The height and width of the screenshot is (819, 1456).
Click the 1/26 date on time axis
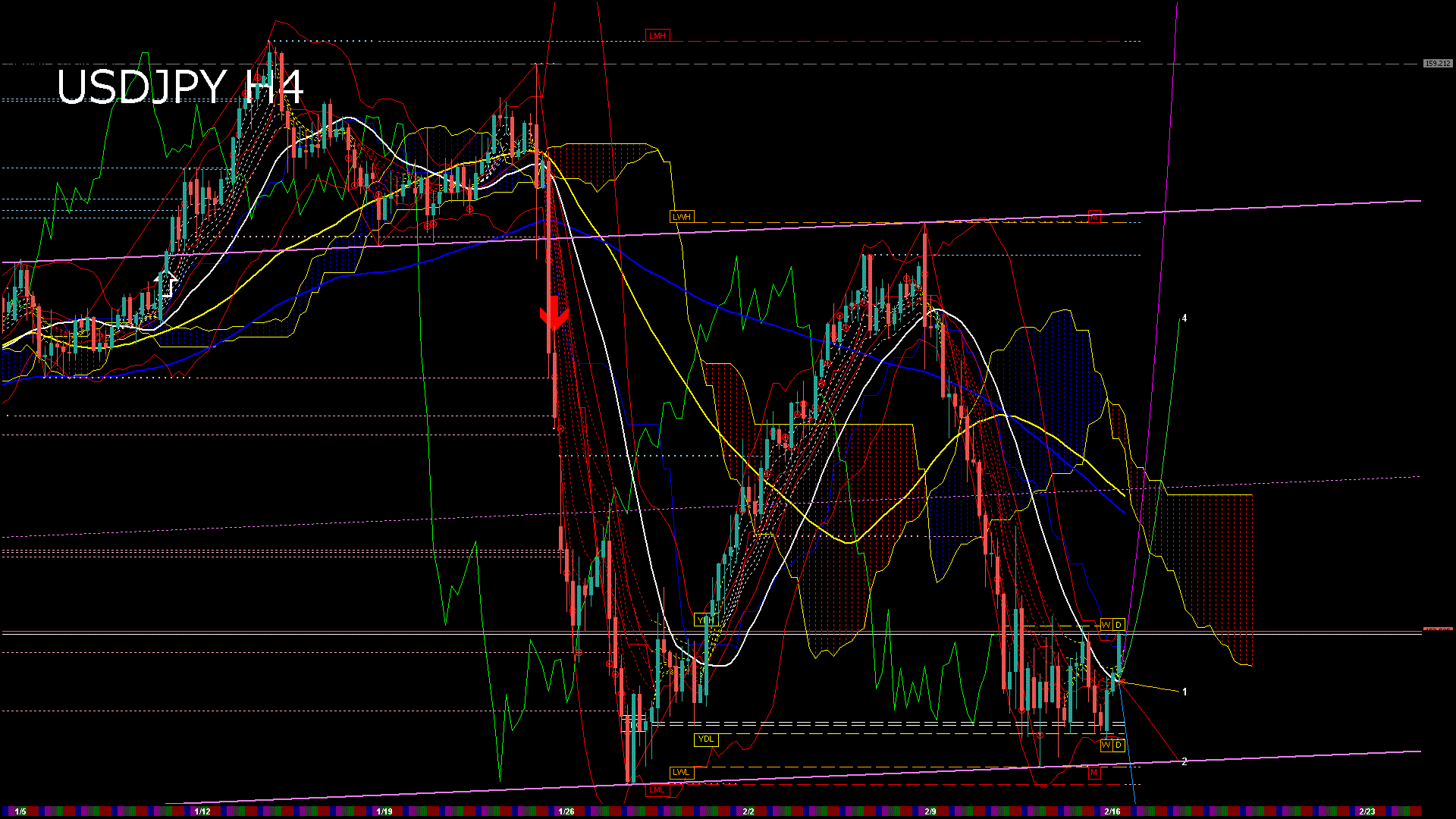pyautogui.click(x=566, y=811)
